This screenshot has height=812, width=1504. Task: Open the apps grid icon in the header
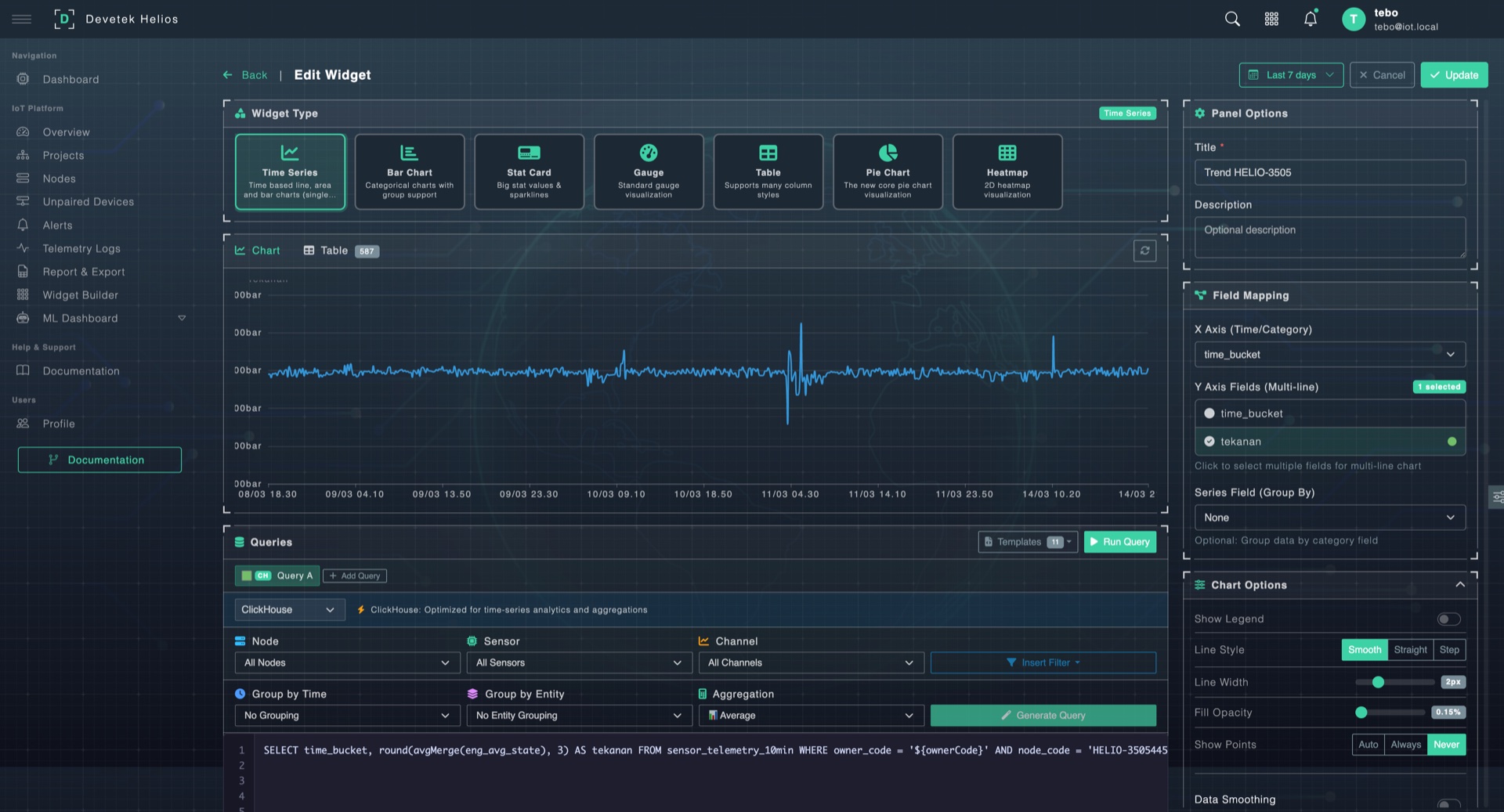pos(1271,18)
